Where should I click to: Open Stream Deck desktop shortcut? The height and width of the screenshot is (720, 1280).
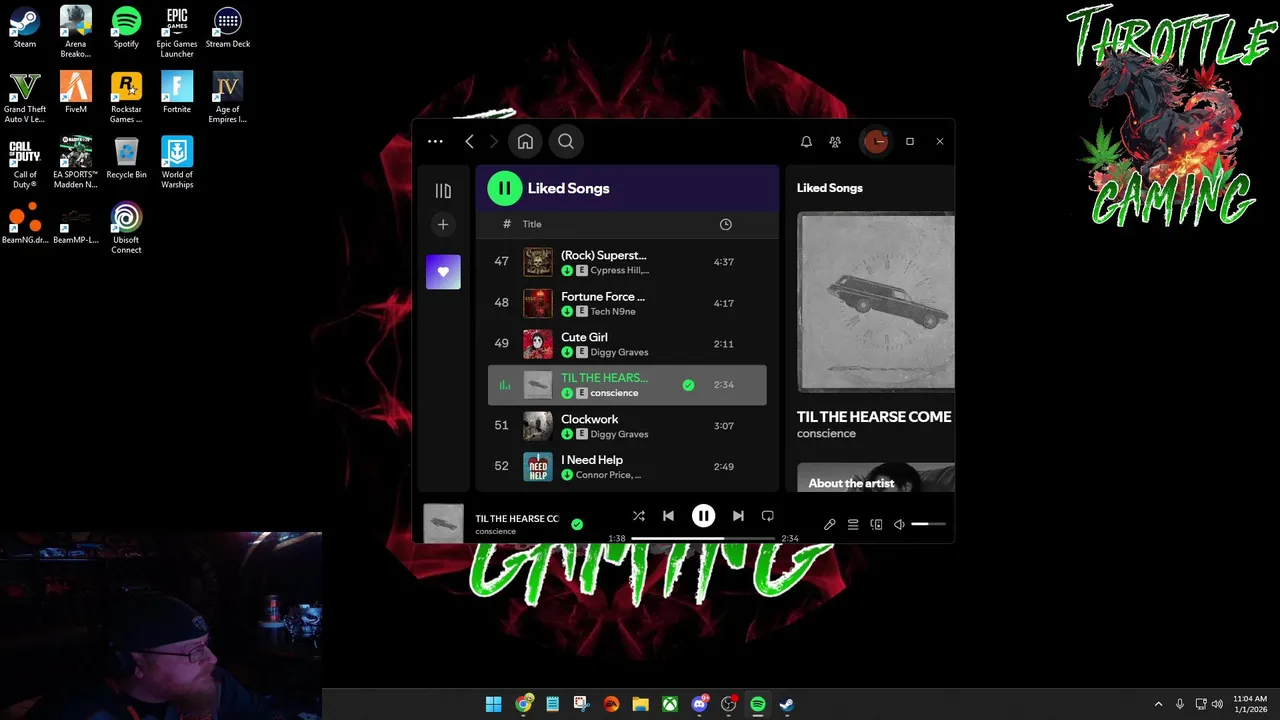[228, 27]
